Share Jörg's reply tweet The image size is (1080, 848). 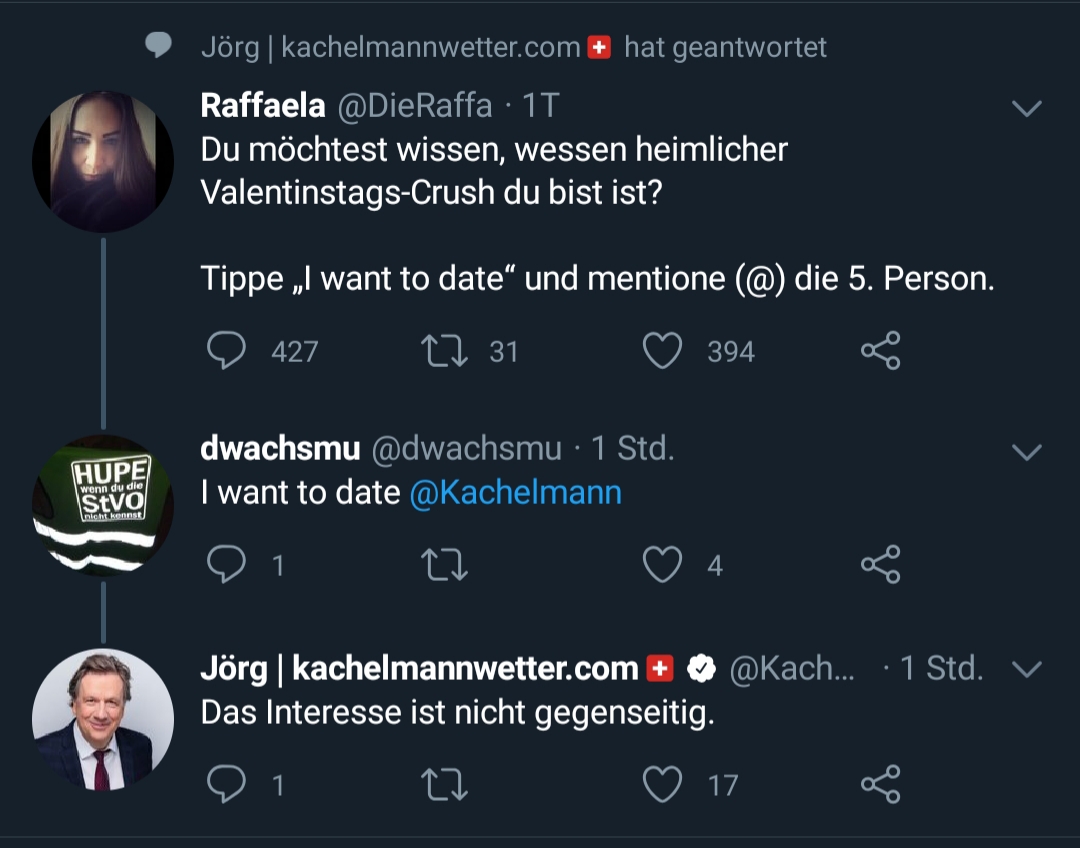(880, 784)
